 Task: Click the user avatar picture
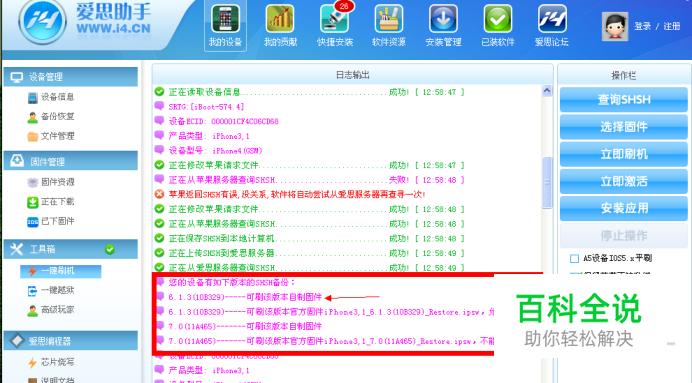tap(615, 26)
